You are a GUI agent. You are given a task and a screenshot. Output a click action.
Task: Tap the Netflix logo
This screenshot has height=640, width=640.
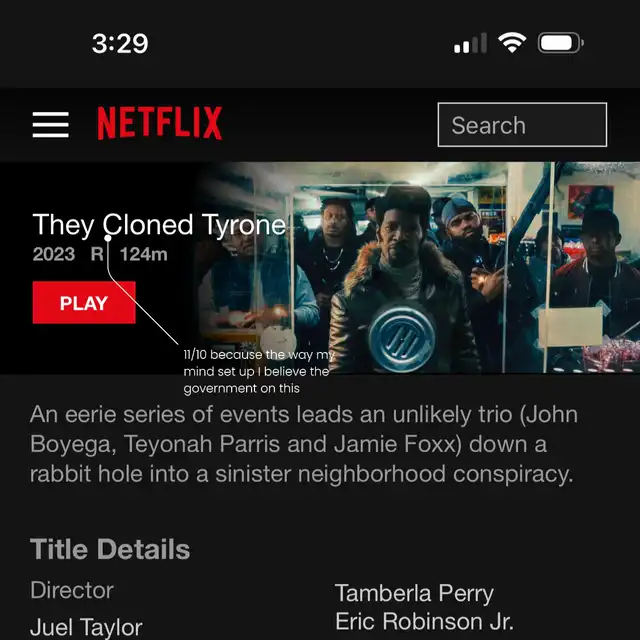tap(160, 123)
